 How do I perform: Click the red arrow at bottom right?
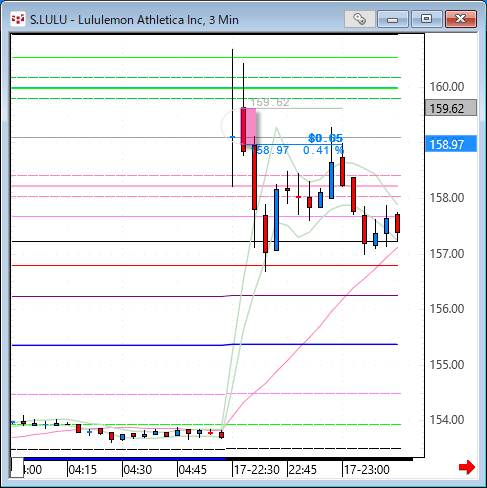pos(467,467)
